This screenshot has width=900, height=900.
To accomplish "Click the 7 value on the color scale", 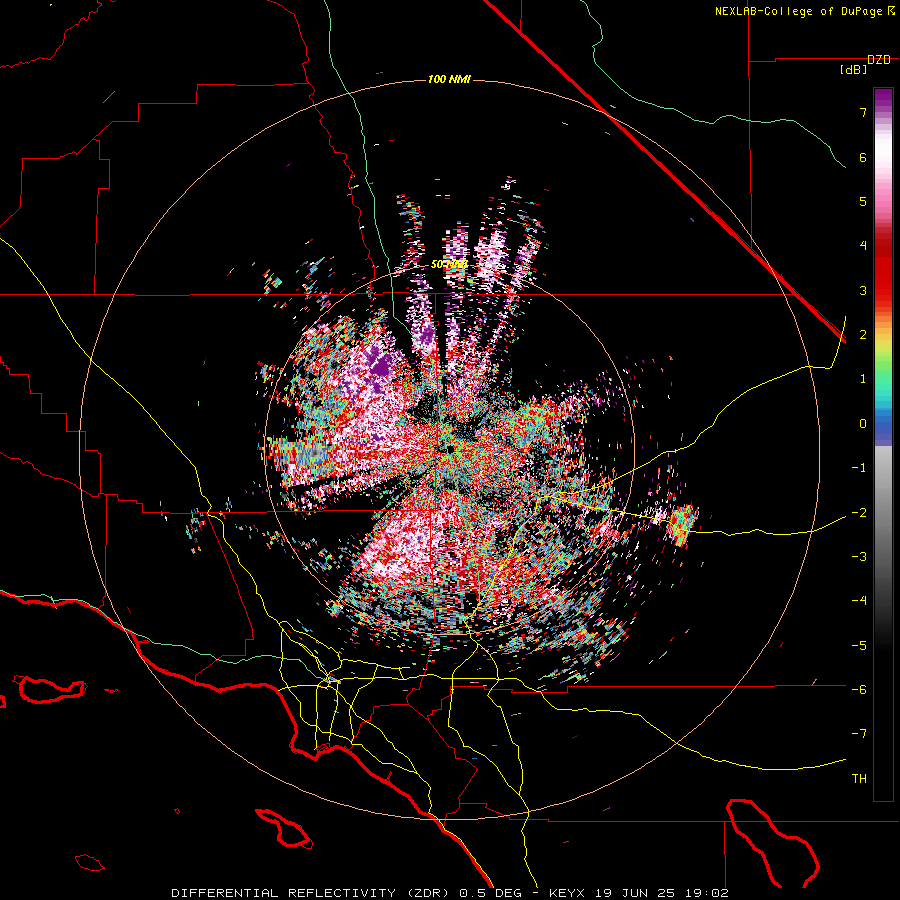I will point(863,112).
